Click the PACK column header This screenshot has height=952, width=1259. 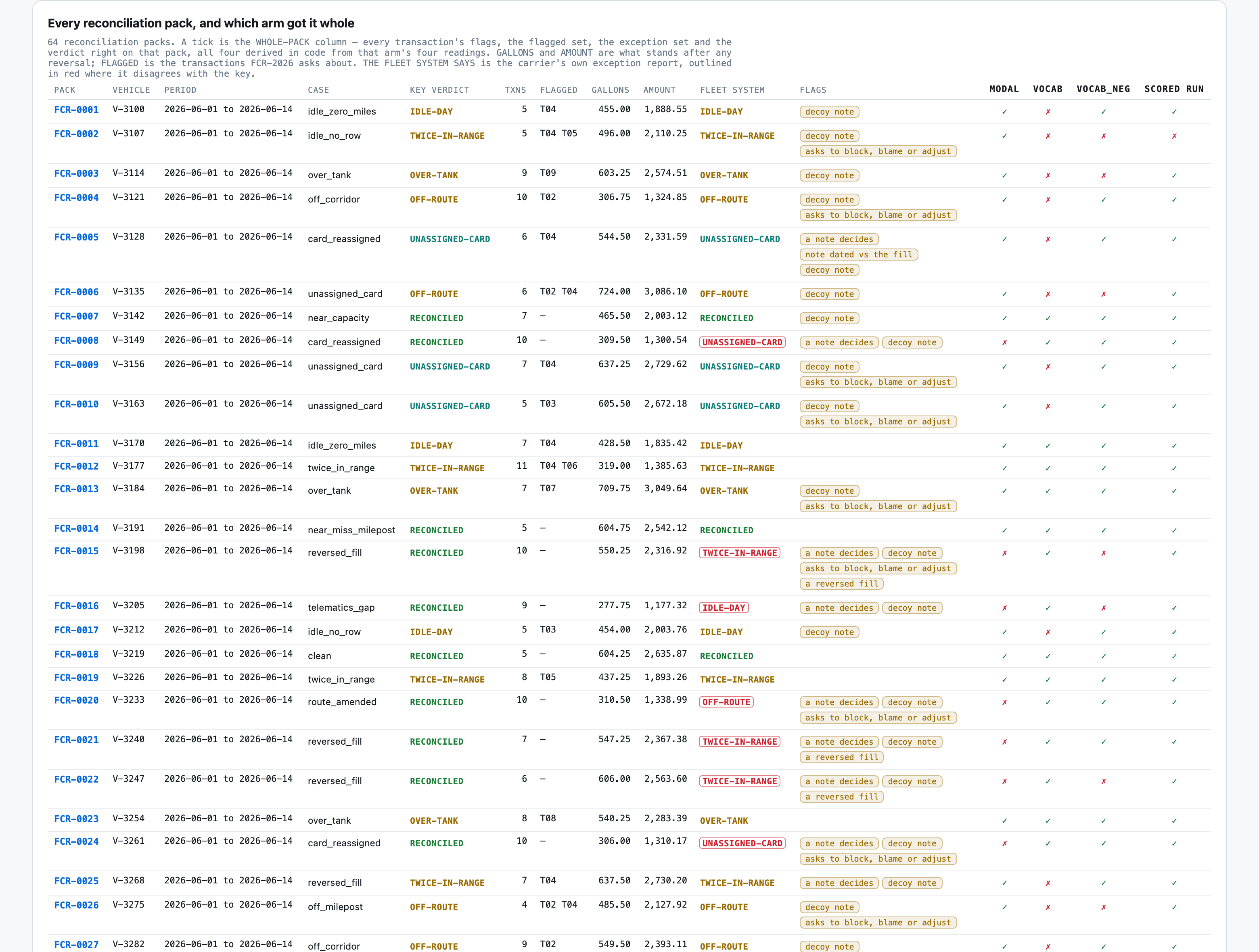click(65, 90)
